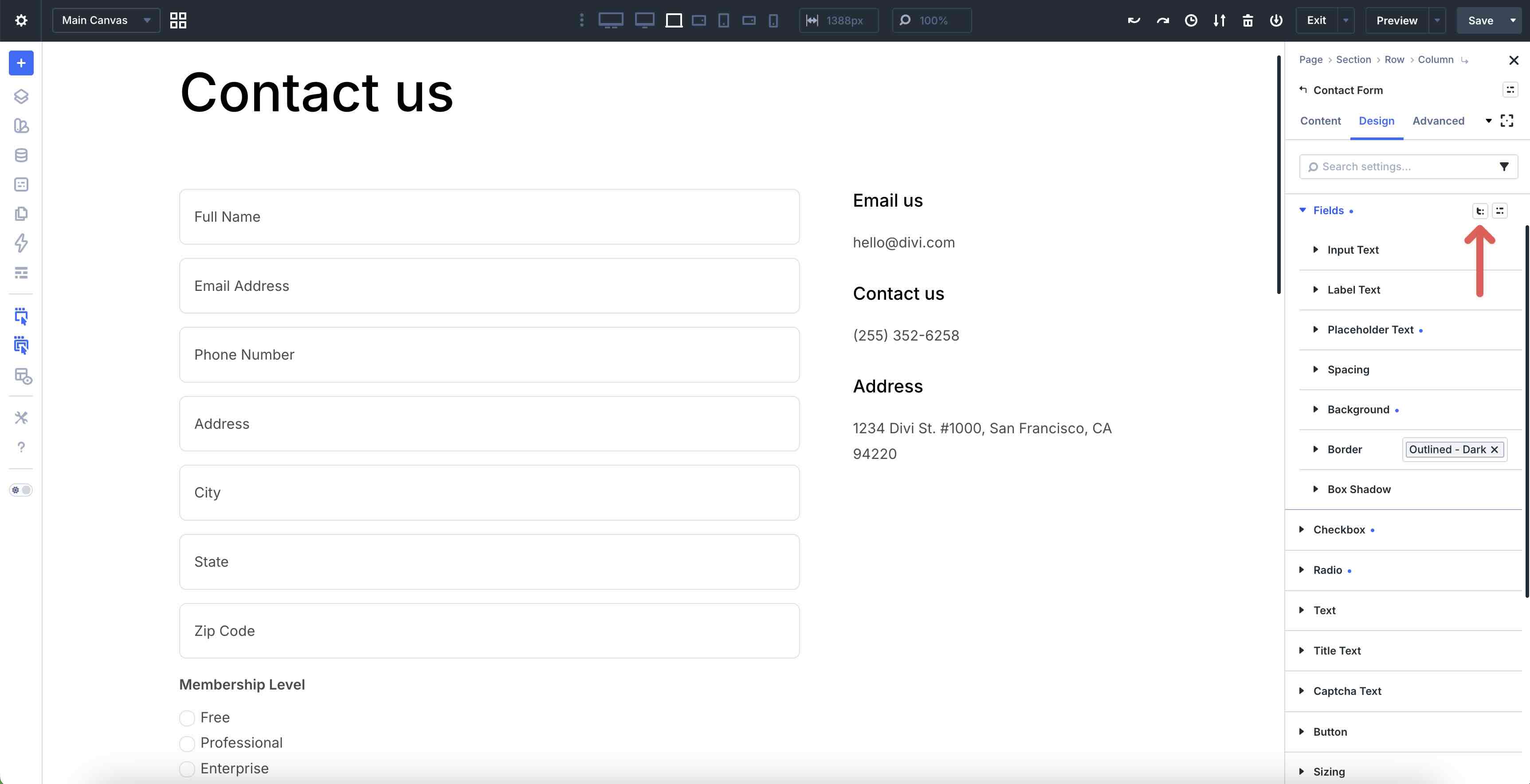Switch to standard desktop breakpoint icon

point(644,20)
